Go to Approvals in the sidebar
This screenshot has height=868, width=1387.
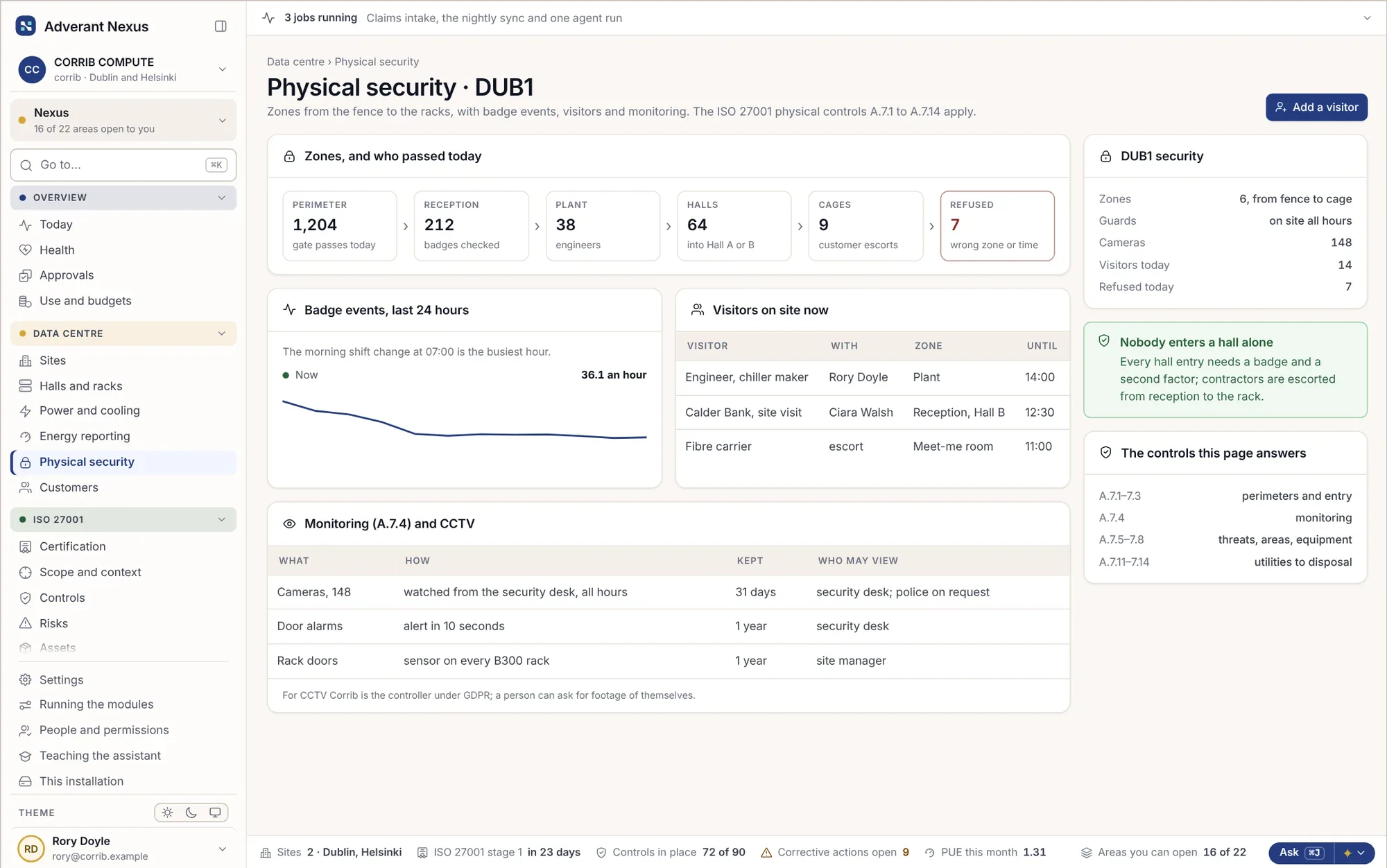pyautogui.click(x=123, y=275)
